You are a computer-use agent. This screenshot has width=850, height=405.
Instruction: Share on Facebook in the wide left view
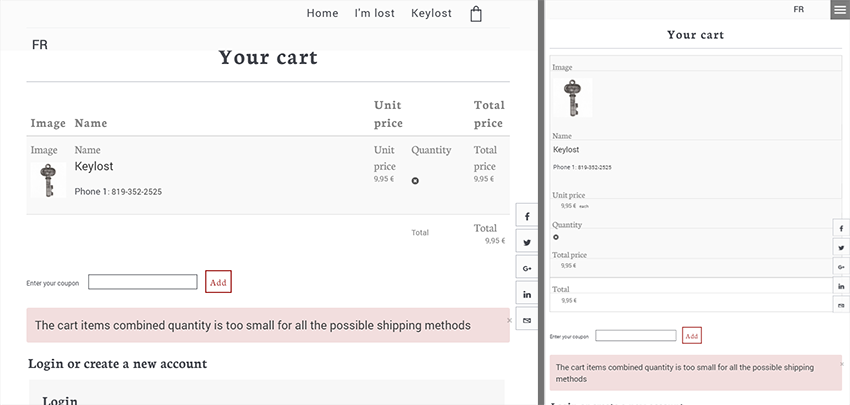pyautogui.click(x=527, y=217)
